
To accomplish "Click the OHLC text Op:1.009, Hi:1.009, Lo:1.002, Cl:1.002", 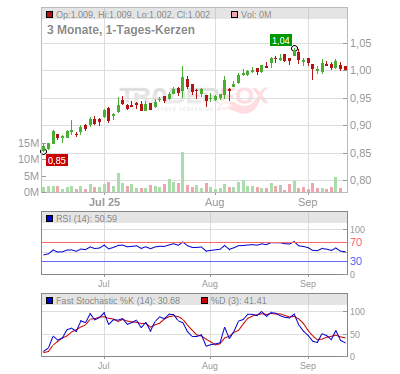I will coord(133,15).
